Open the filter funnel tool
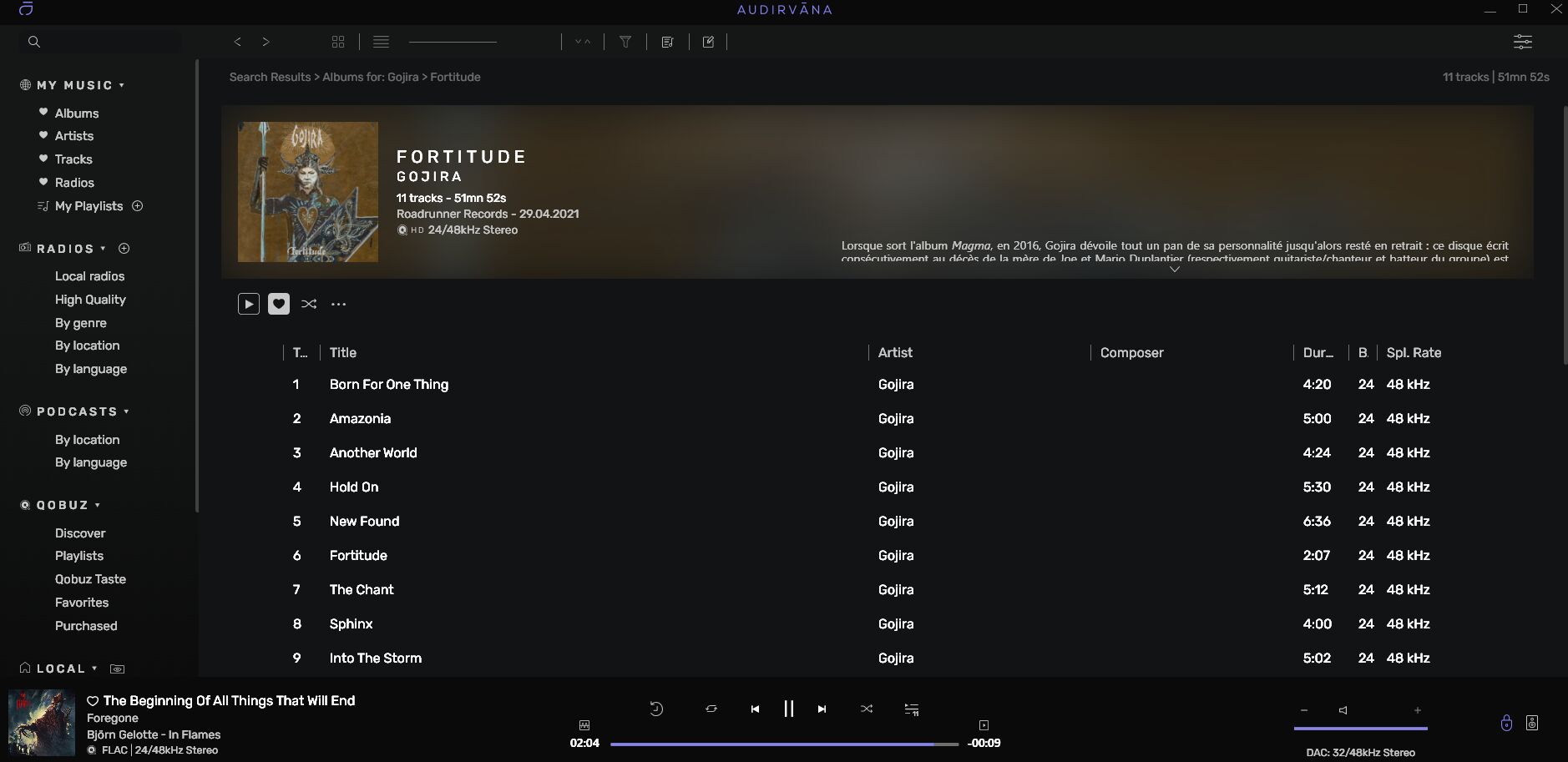1568x762 pixels. click(x=625, y=42)
